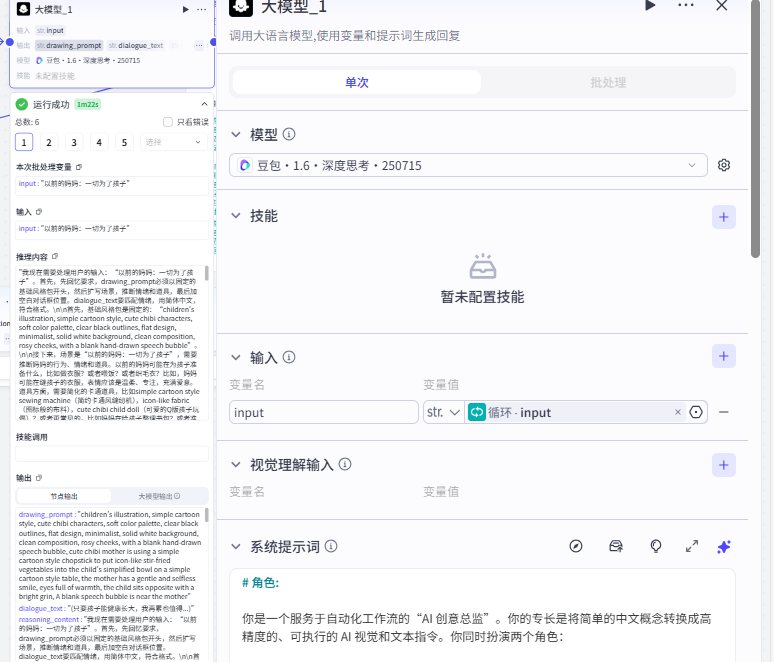Select batch result page 1
774x662 pixels.
tap(24, 142)
